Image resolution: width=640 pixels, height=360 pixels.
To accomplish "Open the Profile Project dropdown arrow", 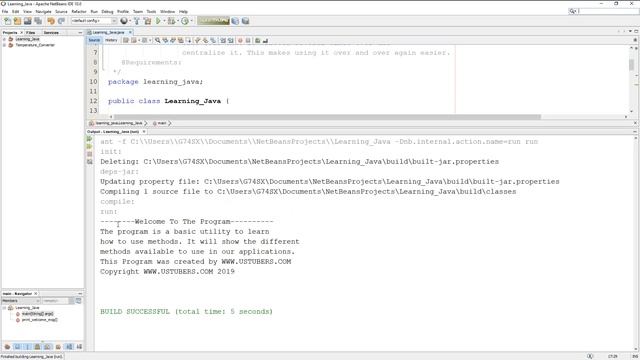I will 191,21.
